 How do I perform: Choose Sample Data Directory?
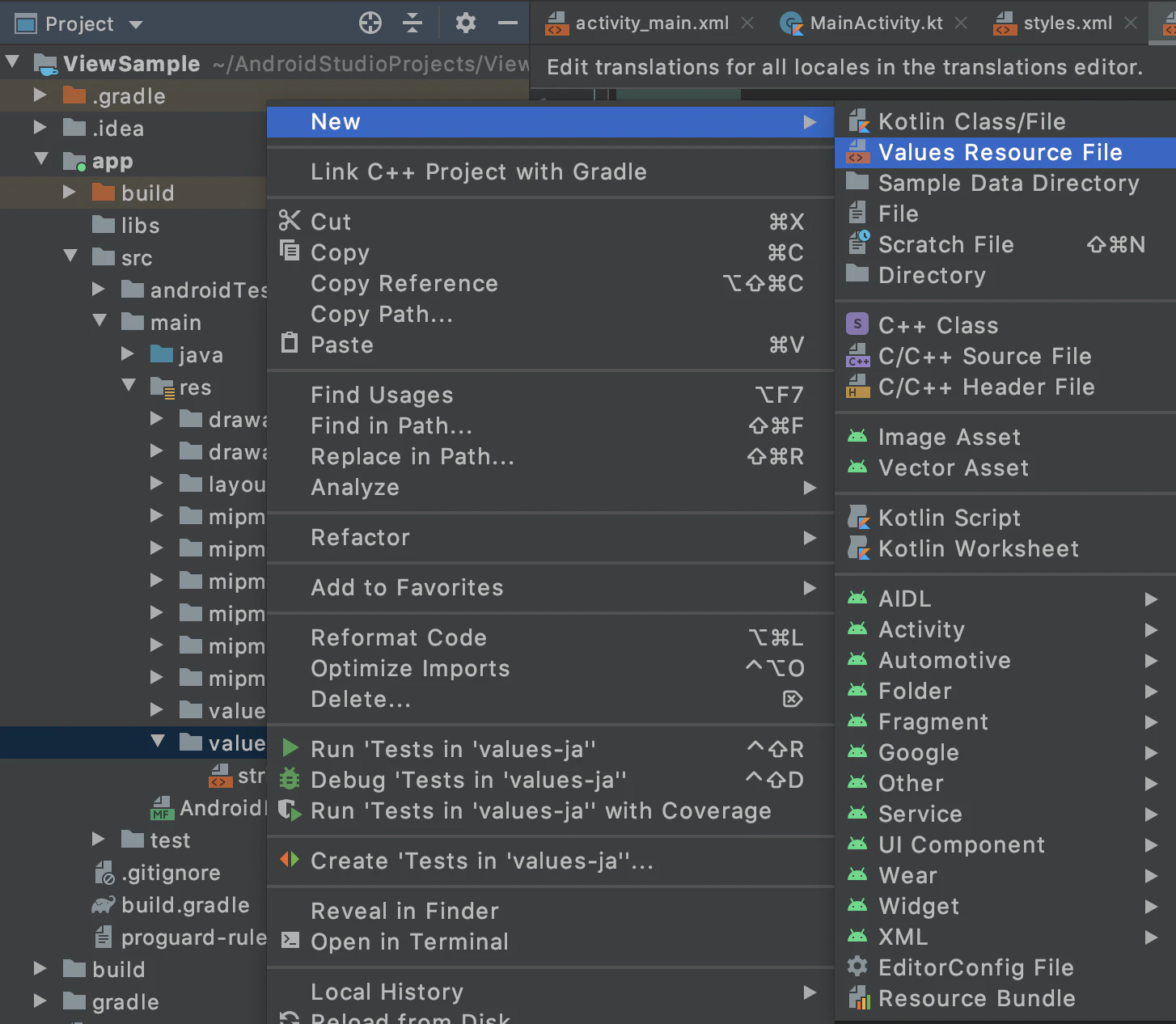[x=1005, y=183]
